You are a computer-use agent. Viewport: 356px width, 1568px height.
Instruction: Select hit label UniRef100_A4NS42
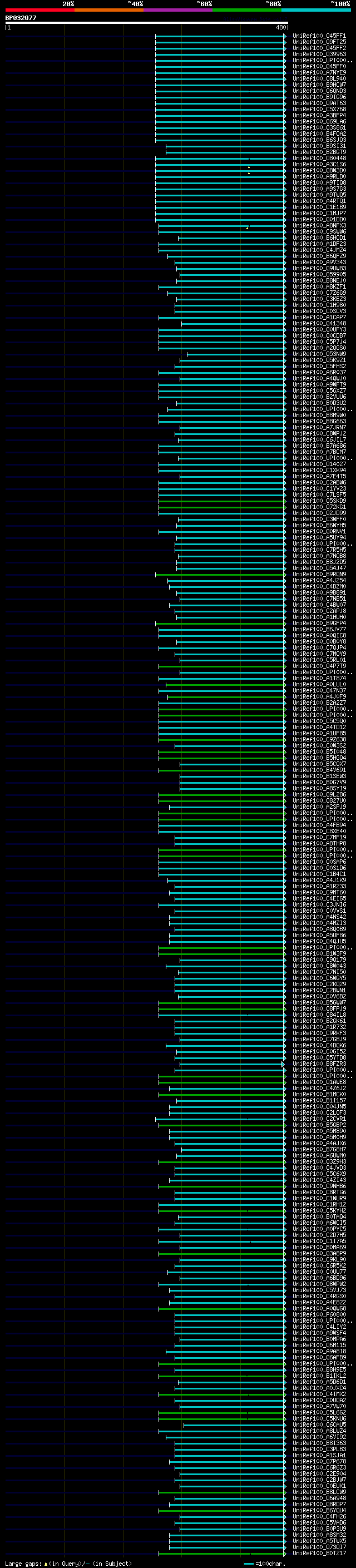319,917
